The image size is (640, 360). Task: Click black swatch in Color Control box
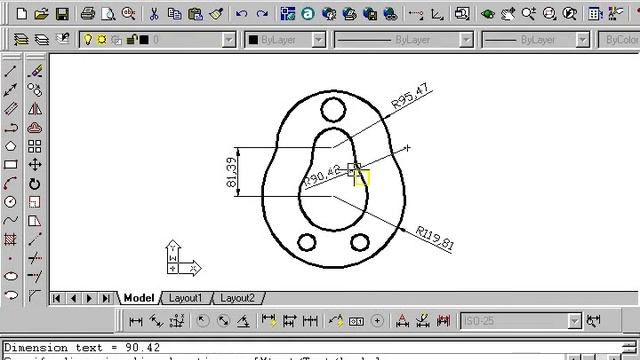coord(253,40)
